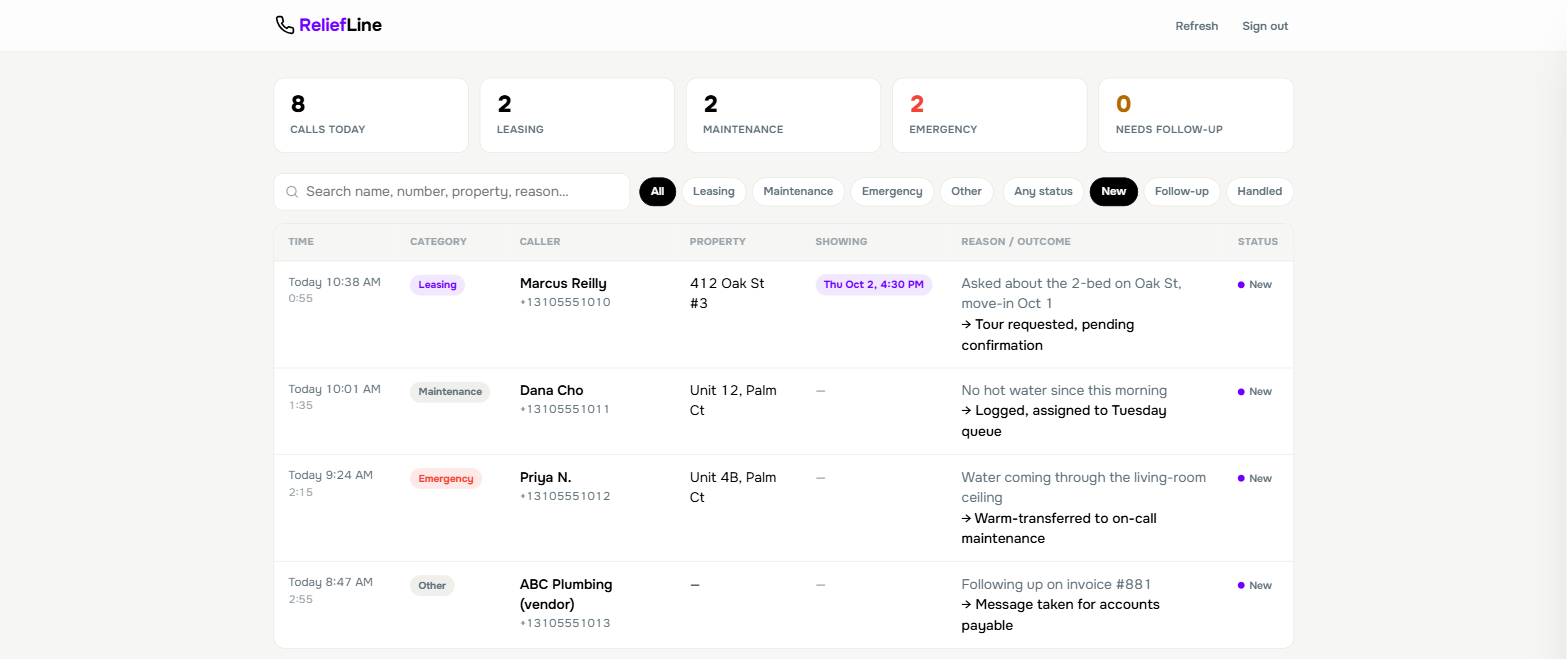The height and width of the screenshot is (659, 1567).
Task: Open Marcus Reilly caller name
Action: (563, 283)
